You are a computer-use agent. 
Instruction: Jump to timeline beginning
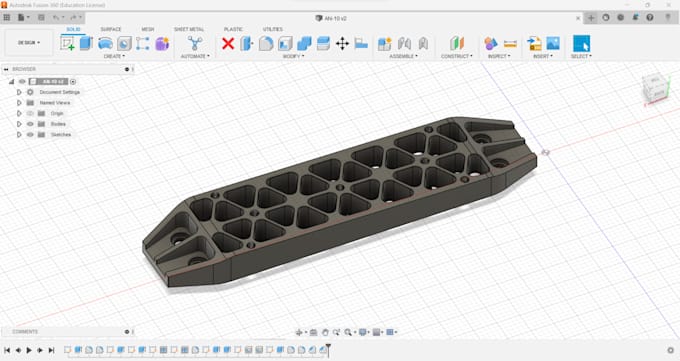7,350
